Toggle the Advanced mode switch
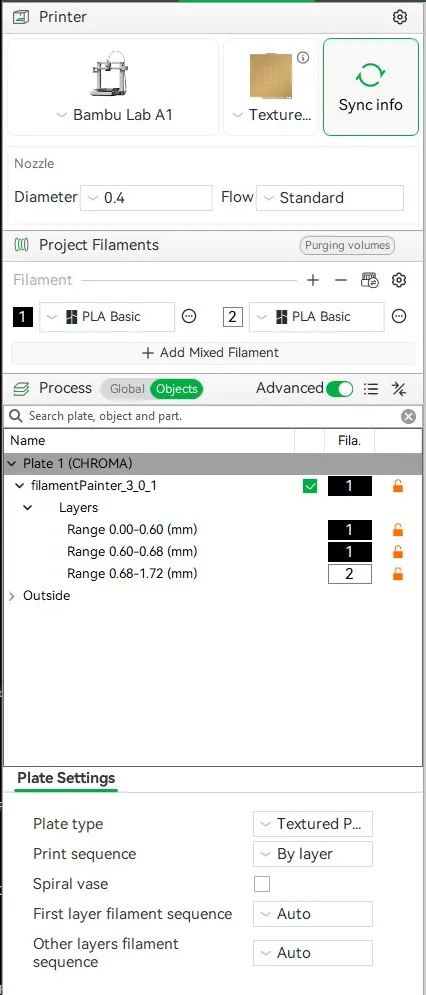This screenshot has width=426, height=995. [340, 389]
